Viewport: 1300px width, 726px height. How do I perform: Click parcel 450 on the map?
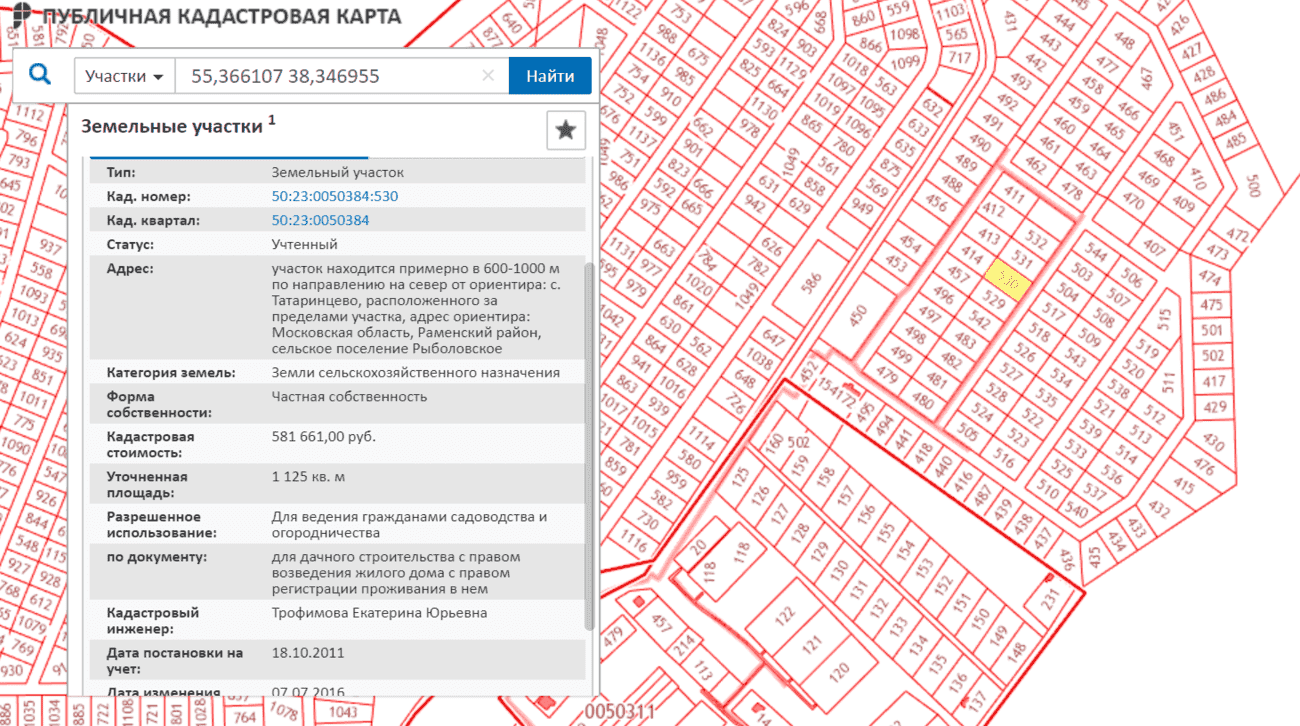[860, 316]
